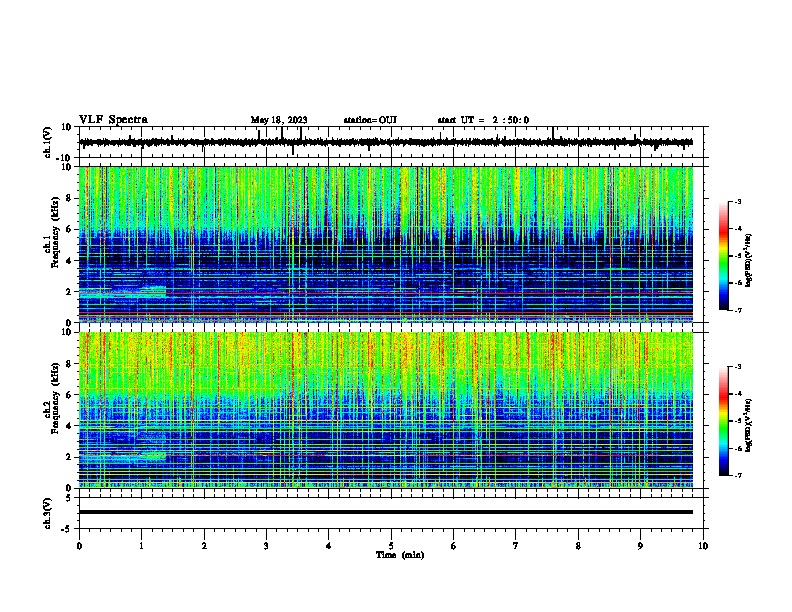Click the ch.2 "Frequency (kHz)" axis label
792x612 pixels.
[x=55, y=398]
